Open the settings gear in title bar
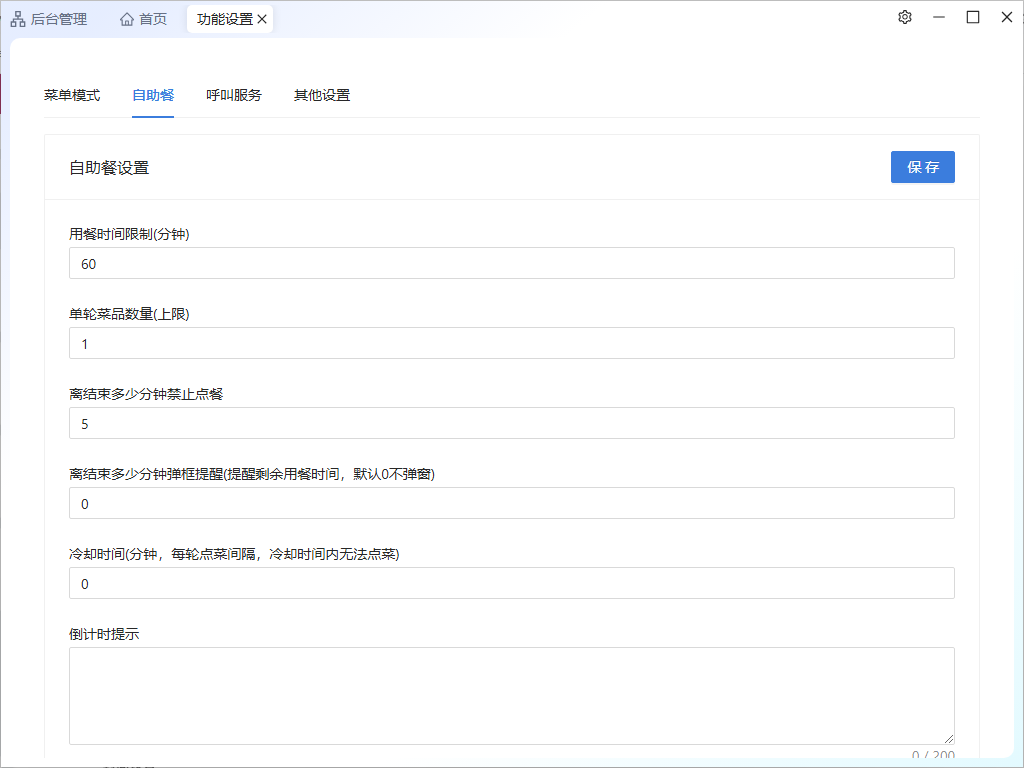Image resolution: width=1024 pixels, height=768 pixels. (x=905, y=17)
